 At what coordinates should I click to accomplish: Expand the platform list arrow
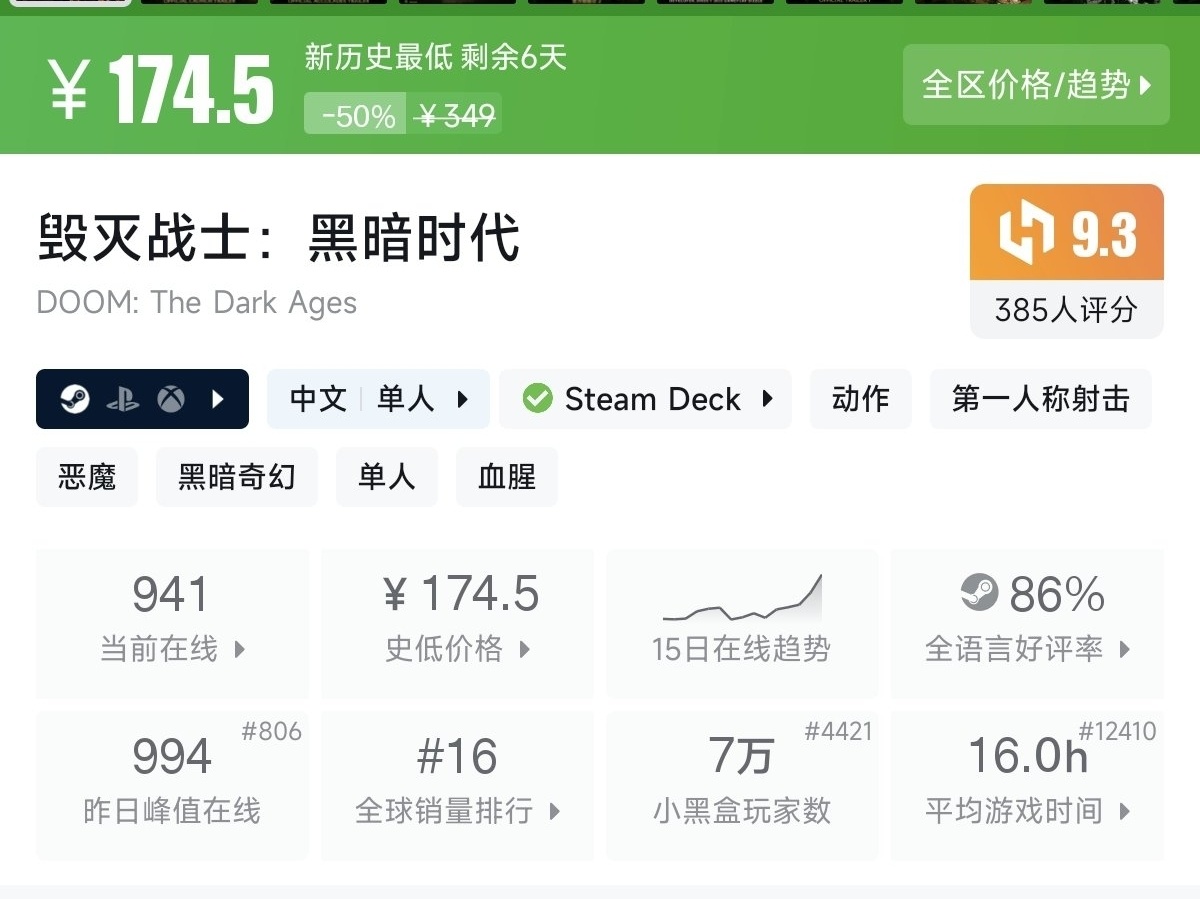pyautogui.click(x=219, y=400)
